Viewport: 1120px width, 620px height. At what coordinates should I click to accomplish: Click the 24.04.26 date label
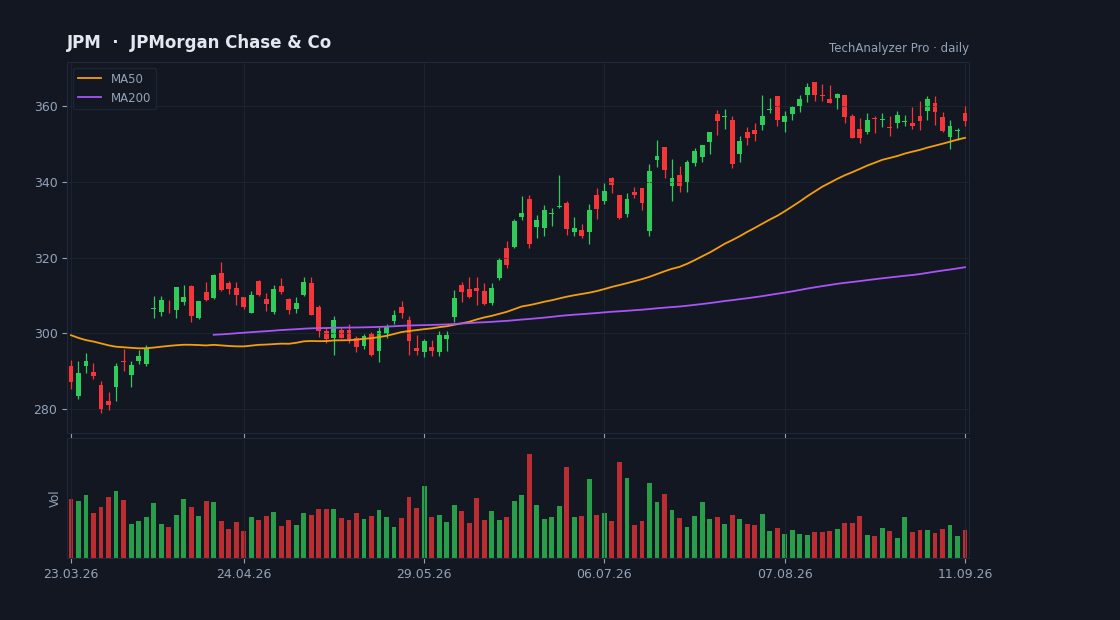pyautogui.click(x=244, y=574)
